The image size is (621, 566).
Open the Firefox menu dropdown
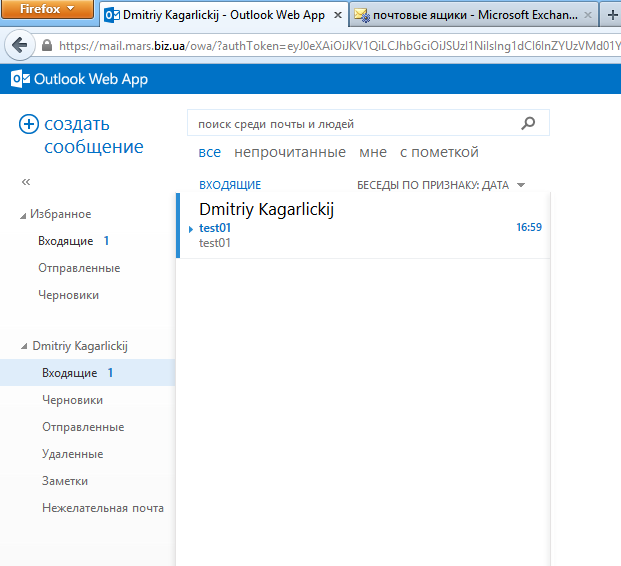click(x=47, y=9)
